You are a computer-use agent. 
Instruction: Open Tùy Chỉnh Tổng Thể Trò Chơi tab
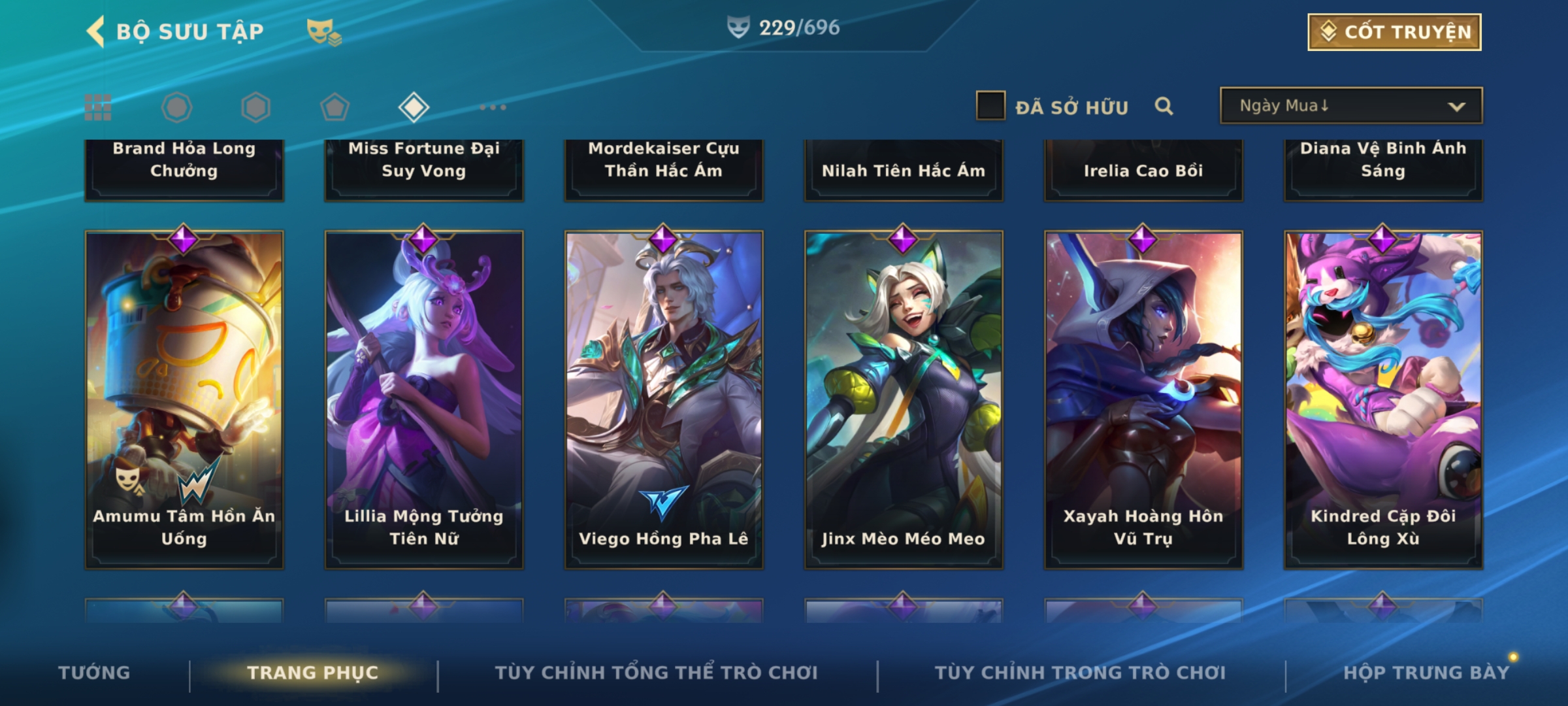point(656,673)
